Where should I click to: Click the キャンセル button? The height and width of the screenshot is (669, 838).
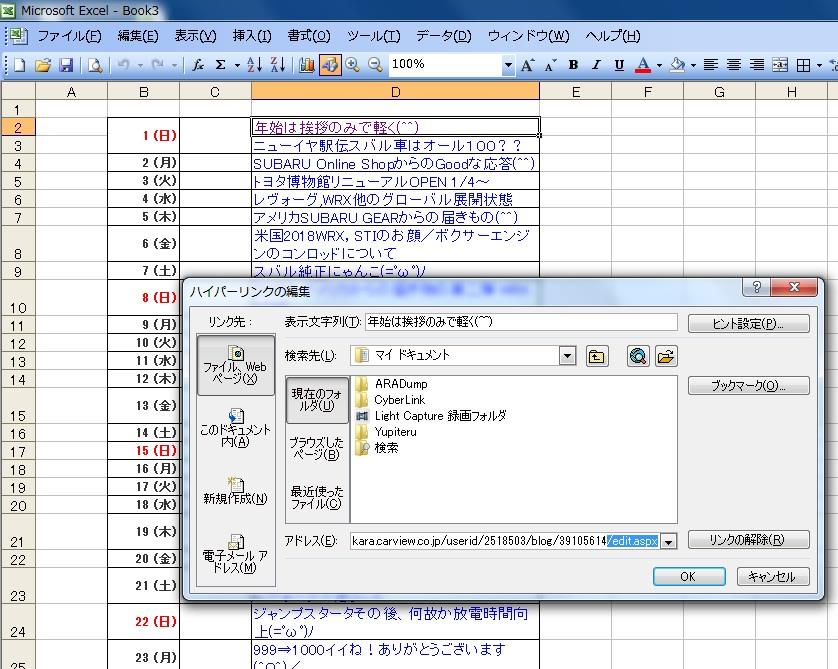773,577
